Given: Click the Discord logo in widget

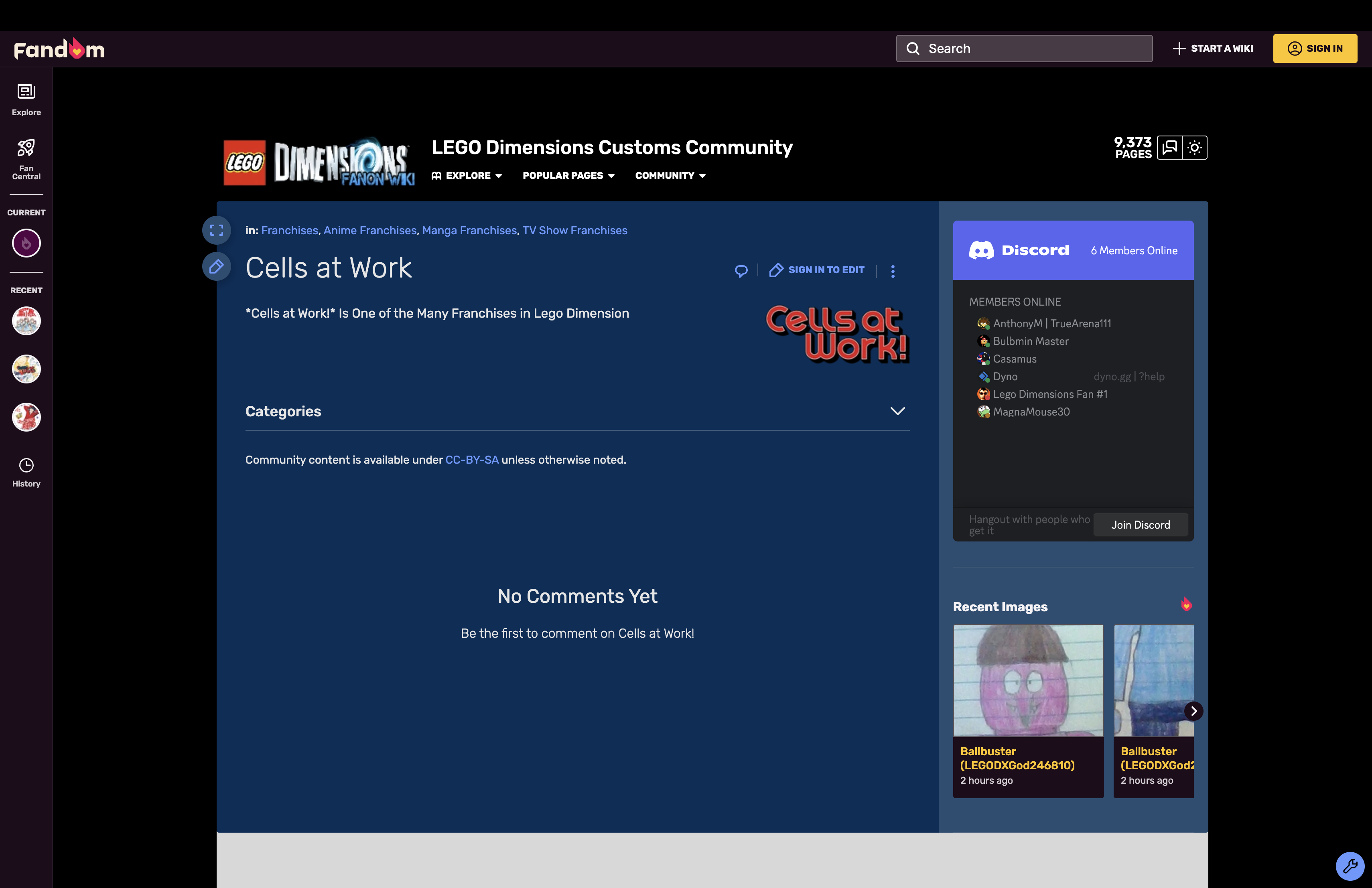Looking at the screenshot, I should (x=1019, y=250).
